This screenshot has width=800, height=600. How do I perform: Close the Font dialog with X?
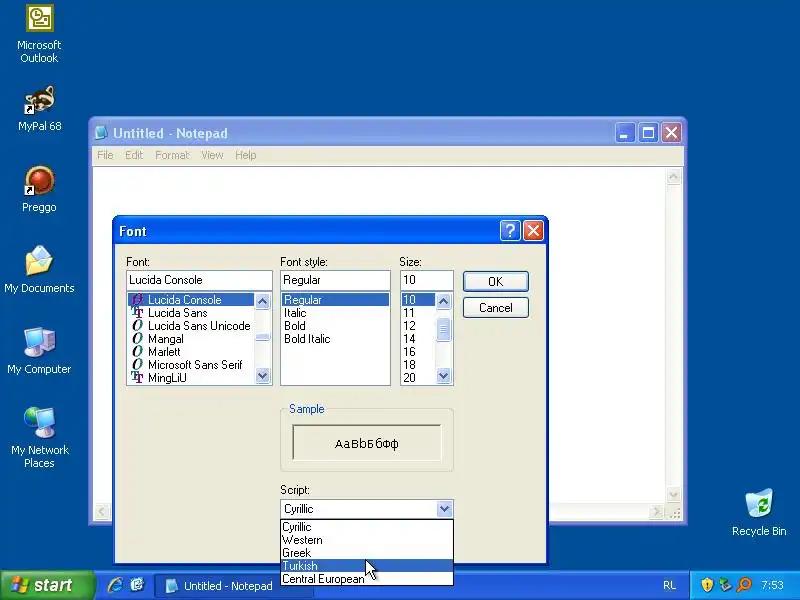coord(533,231)
